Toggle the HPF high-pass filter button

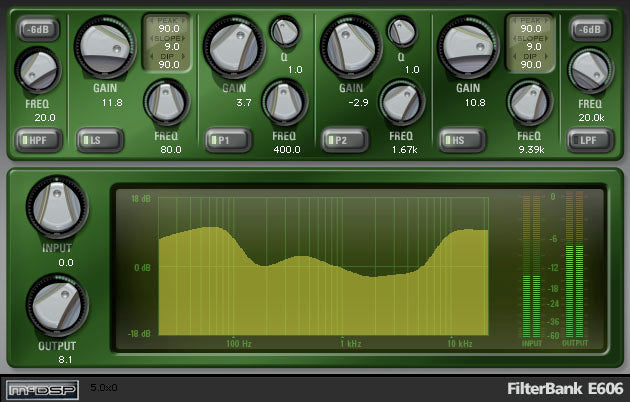(39, 138)
